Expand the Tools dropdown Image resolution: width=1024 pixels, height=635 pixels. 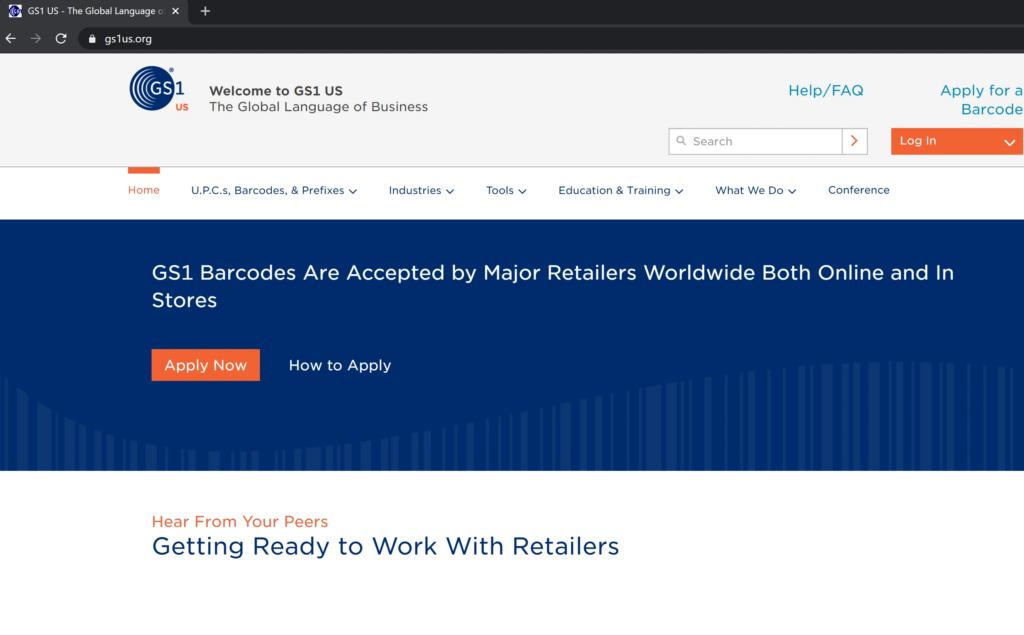[x=506, y=190]
